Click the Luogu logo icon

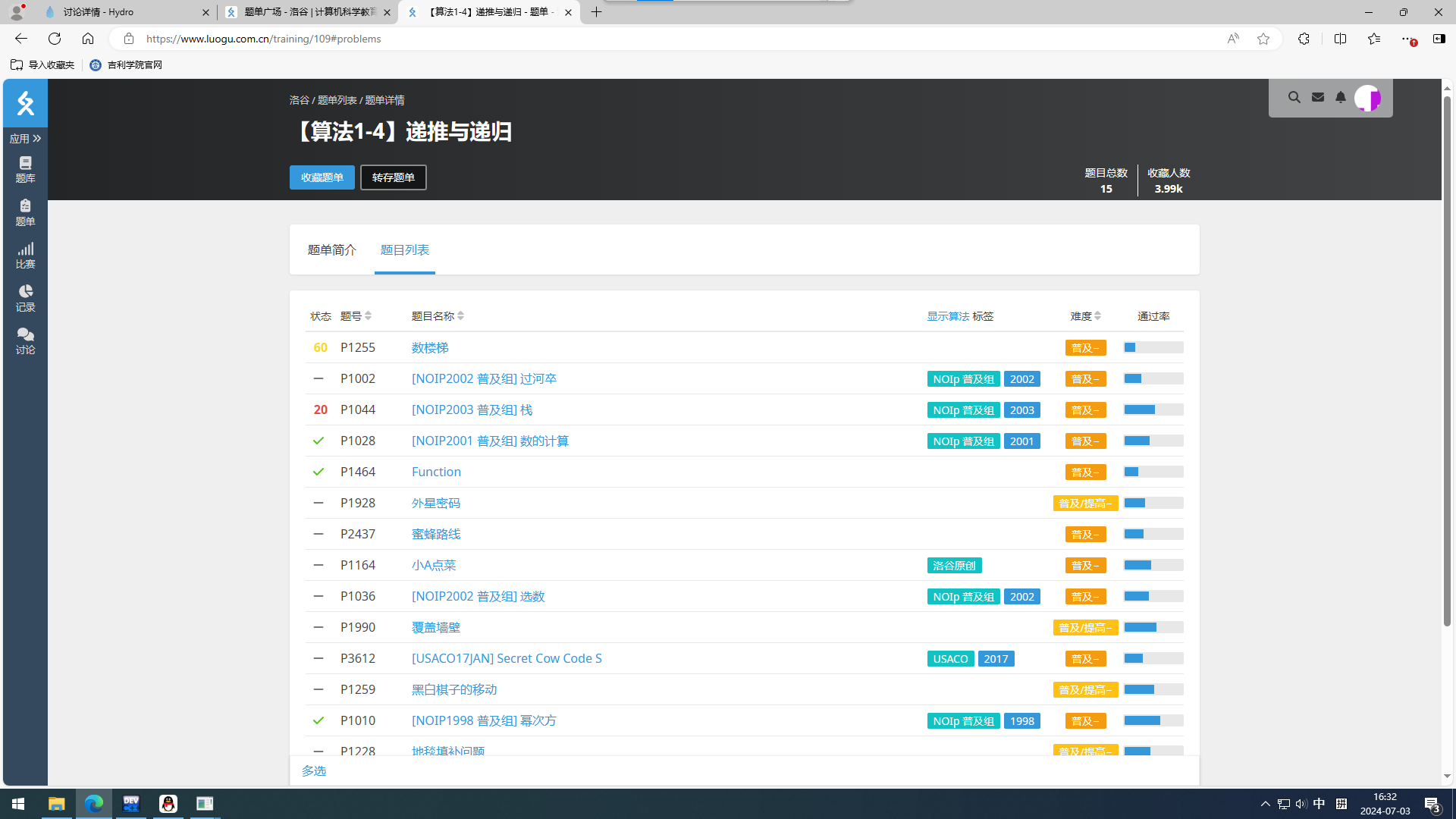(x=25, y=103)
